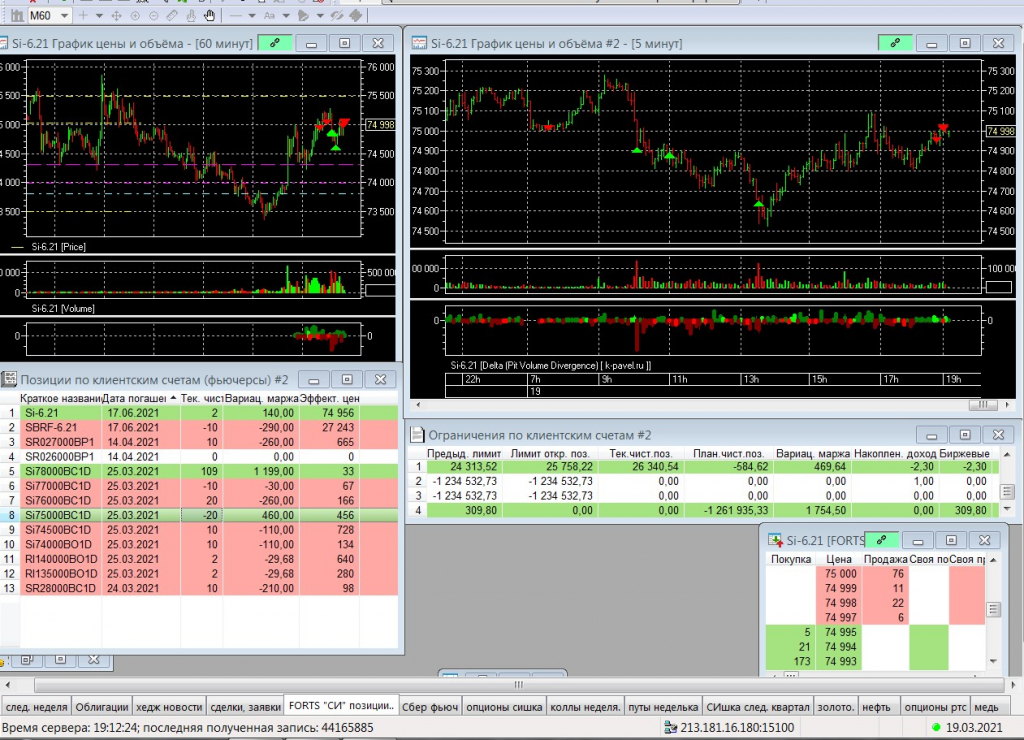Select the Si75000BC1D position row

[x=199, y=515]
